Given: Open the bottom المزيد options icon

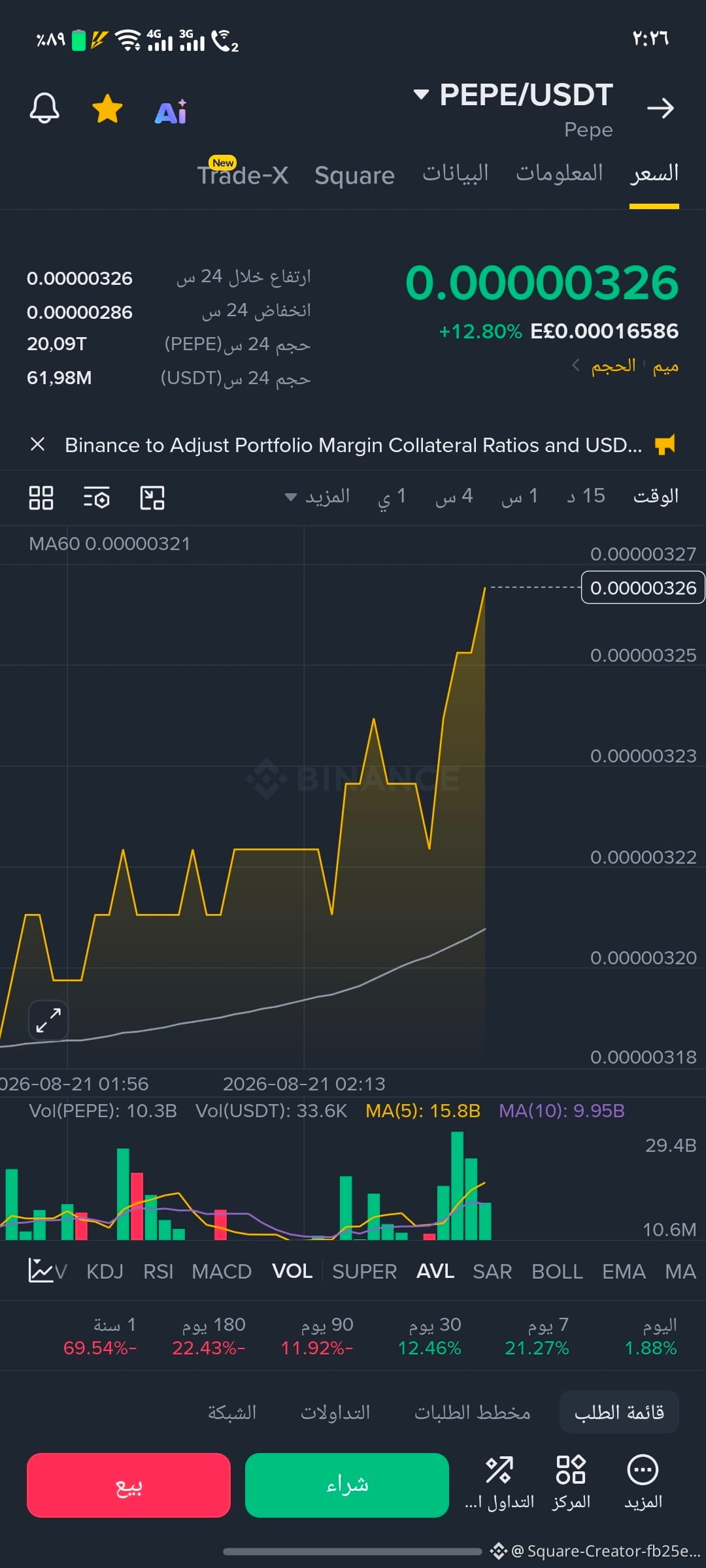Looking at the screenshot, I should [643, 1483].
